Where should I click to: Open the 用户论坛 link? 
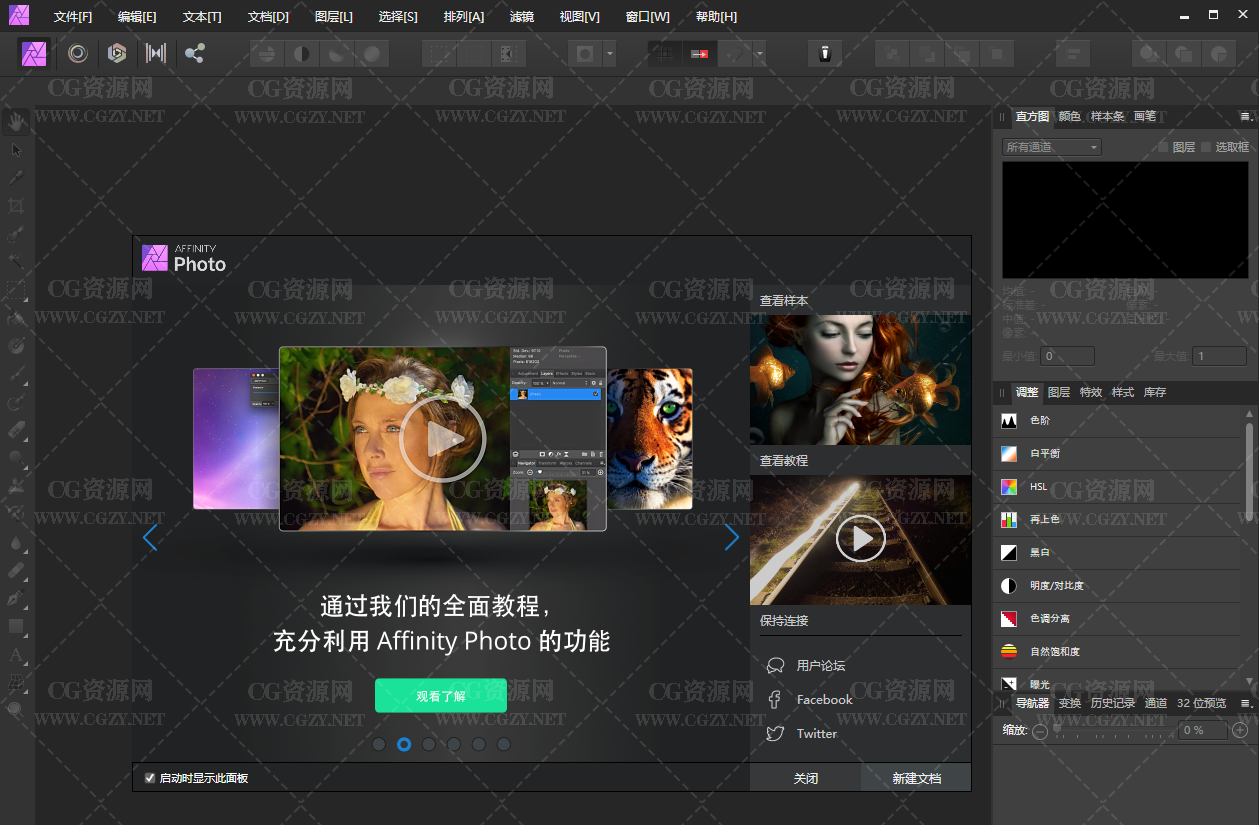pyautogui.click(x=820, y=666)
